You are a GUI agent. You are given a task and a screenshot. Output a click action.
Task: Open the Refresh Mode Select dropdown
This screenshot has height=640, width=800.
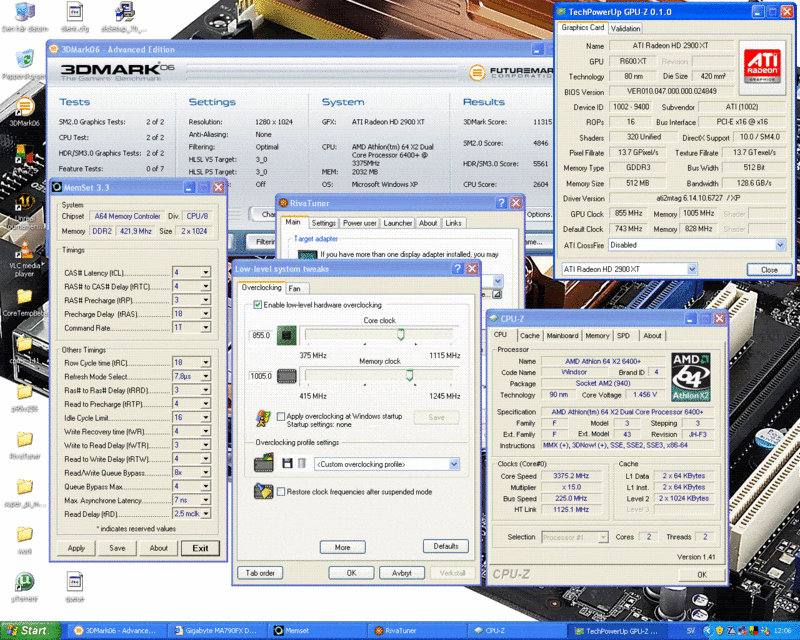pyautogui.click(x=206, y=376)
